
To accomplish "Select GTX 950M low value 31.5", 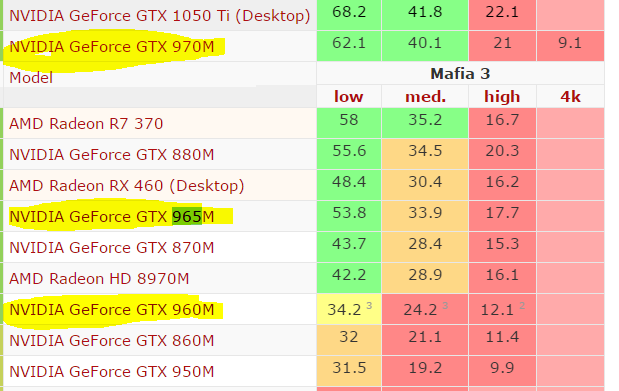I will point(349,368).
